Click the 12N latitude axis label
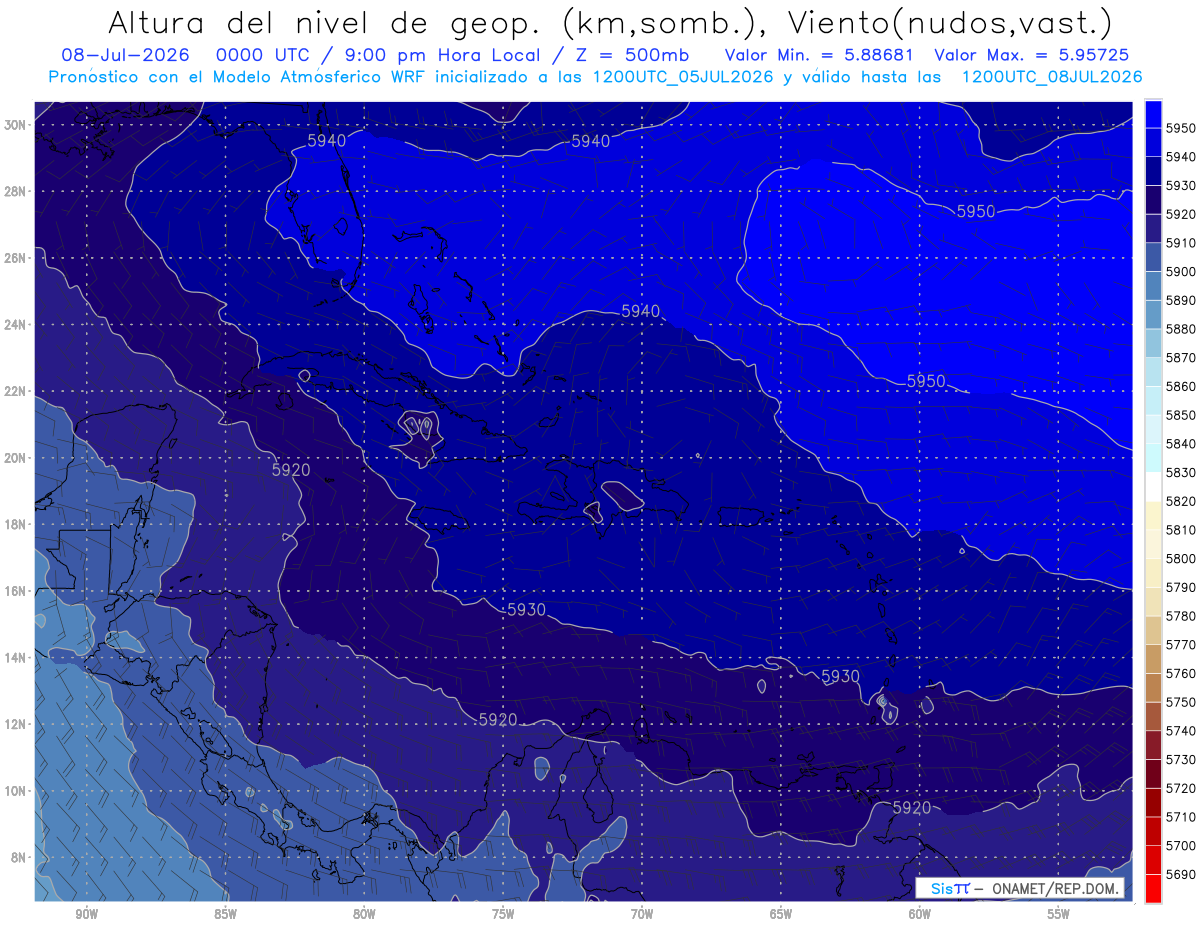Screen dimensions: 1200x927 (x=17, y=724)
